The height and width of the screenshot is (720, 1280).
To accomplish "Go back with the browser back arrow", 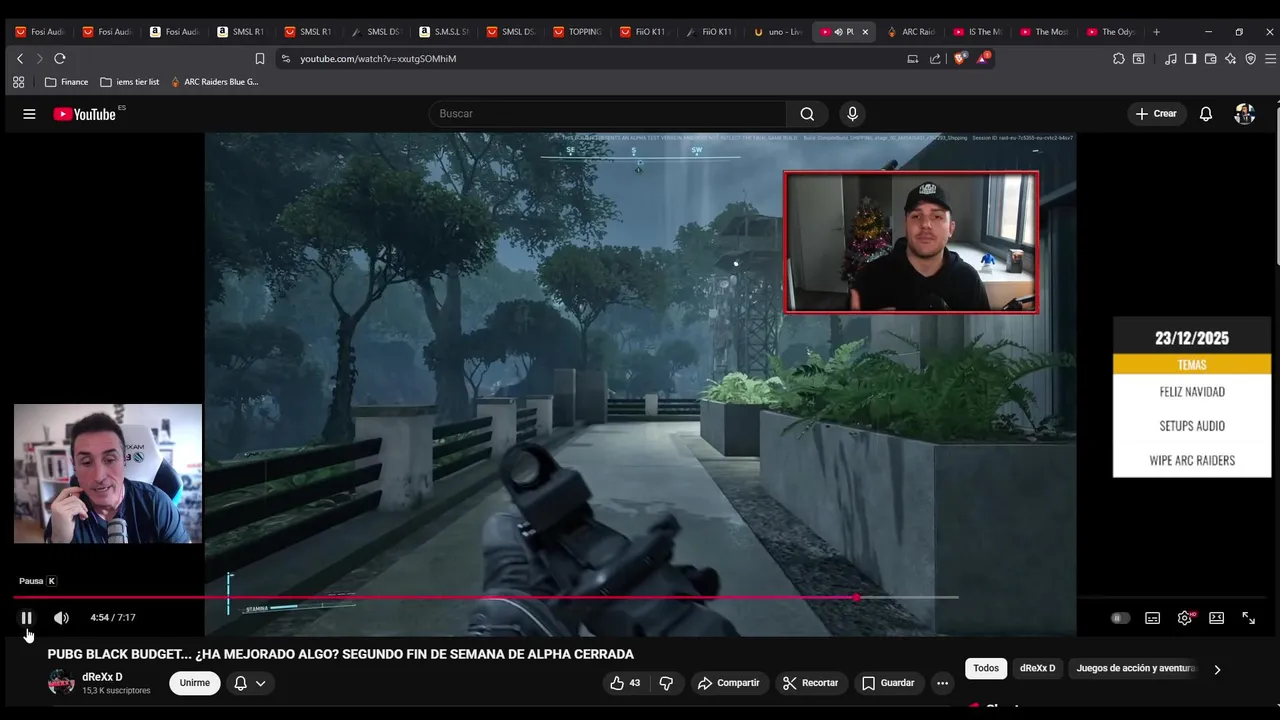I will click(x=19, y=59).
